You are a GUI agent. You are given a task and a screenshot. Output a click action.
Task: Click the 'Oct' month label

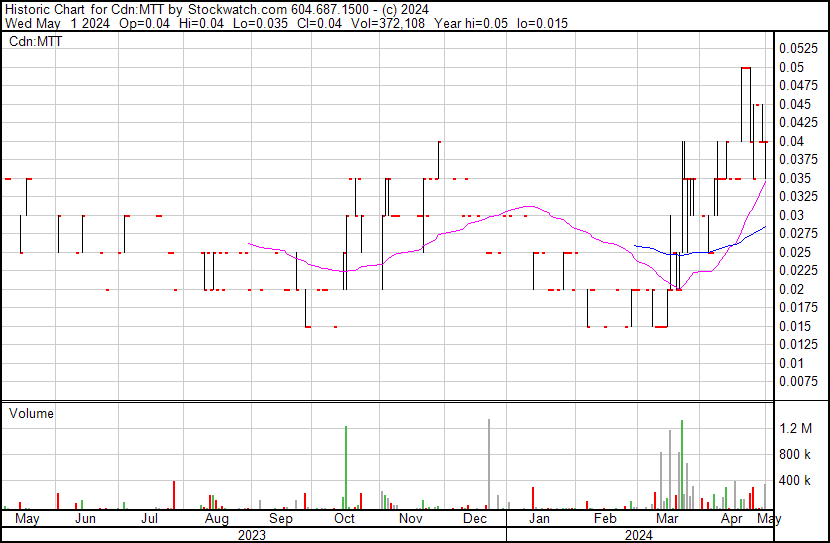pos(344,518)
